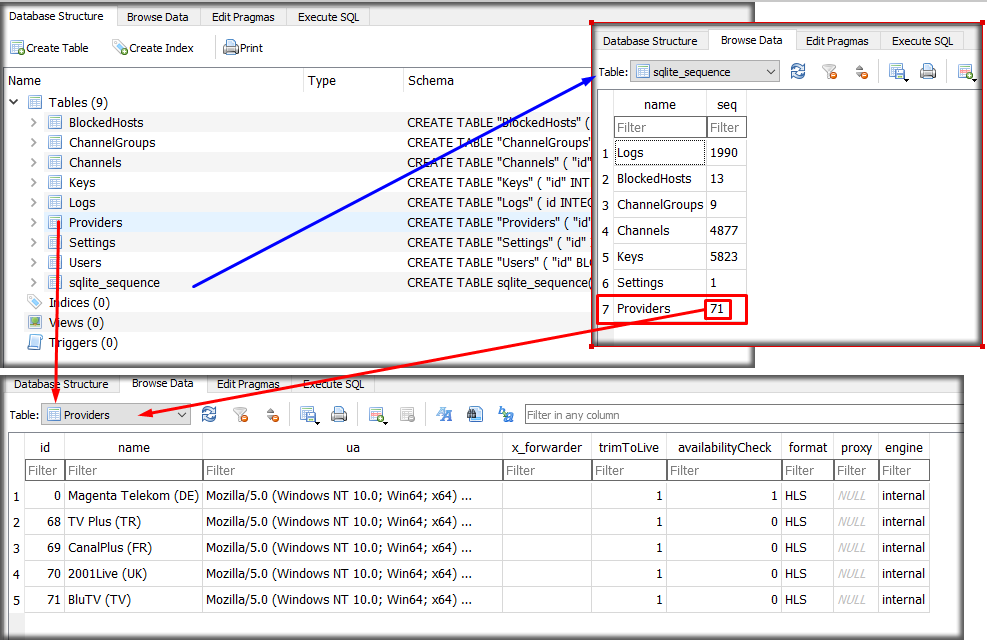Save table icon in sqlite_sequence window

click(x=897, y=72)
